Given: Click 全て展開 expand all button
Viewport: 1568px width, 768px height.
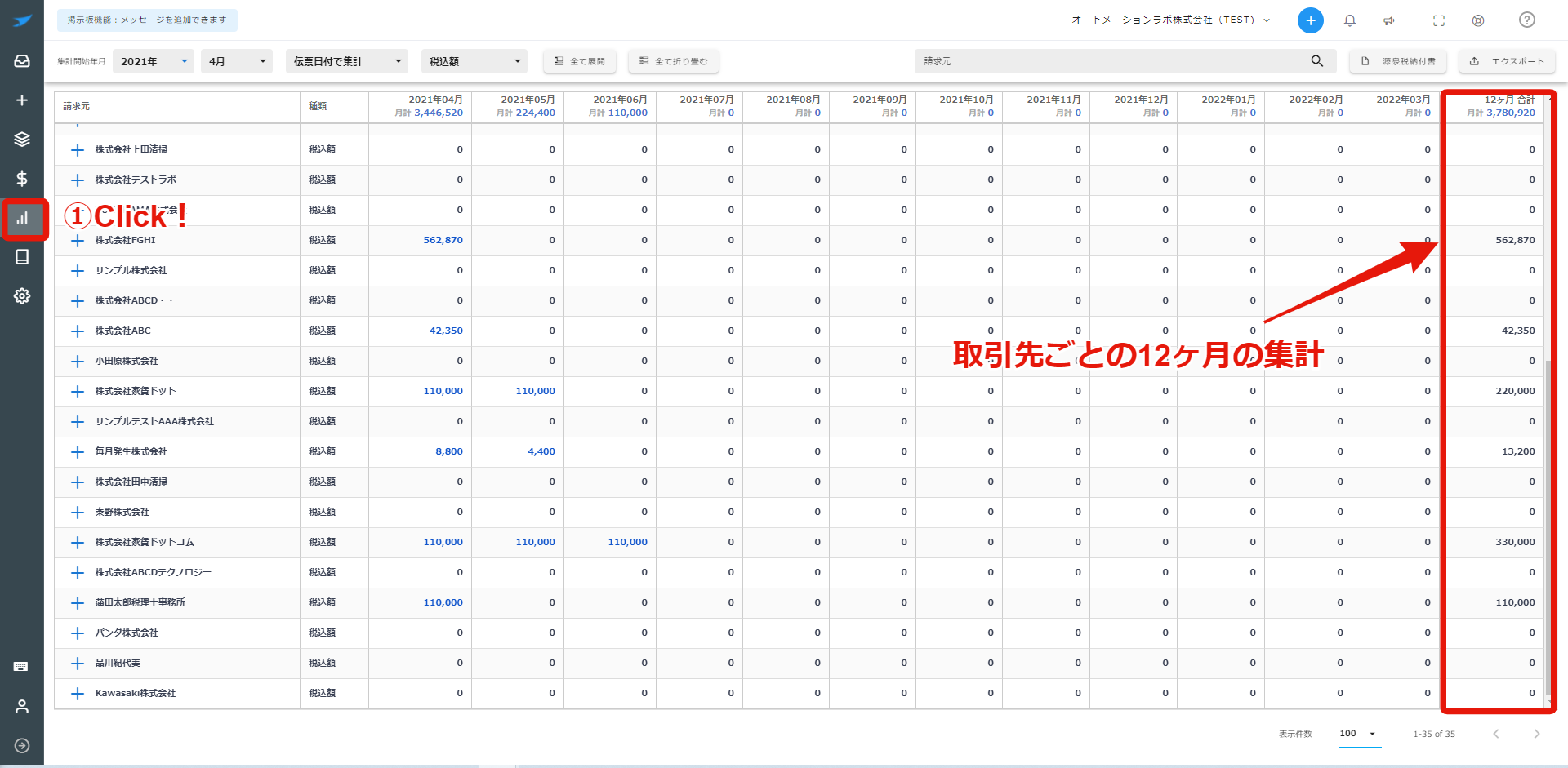Looking at the screenshot, I should (x=580, y=61).
